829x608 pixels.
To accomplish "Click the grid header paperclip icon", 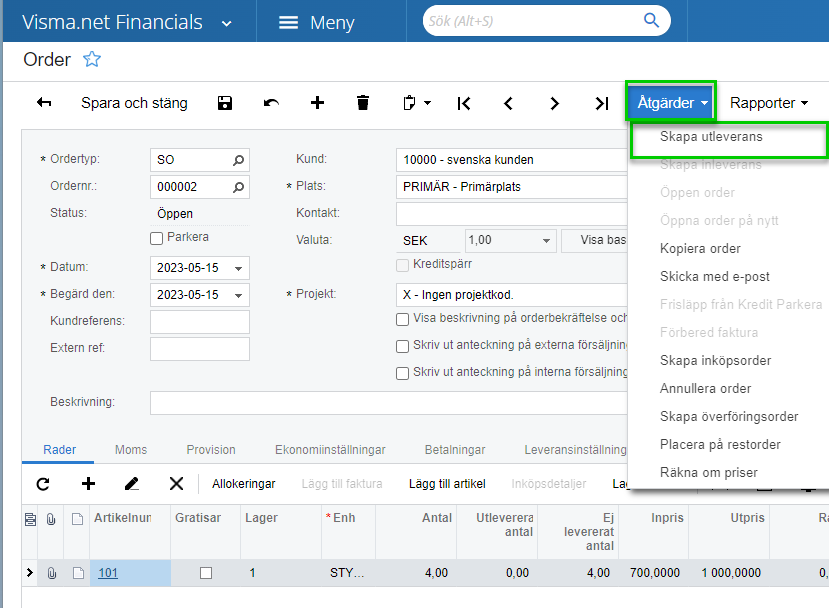I will click(x=51, y=519).
